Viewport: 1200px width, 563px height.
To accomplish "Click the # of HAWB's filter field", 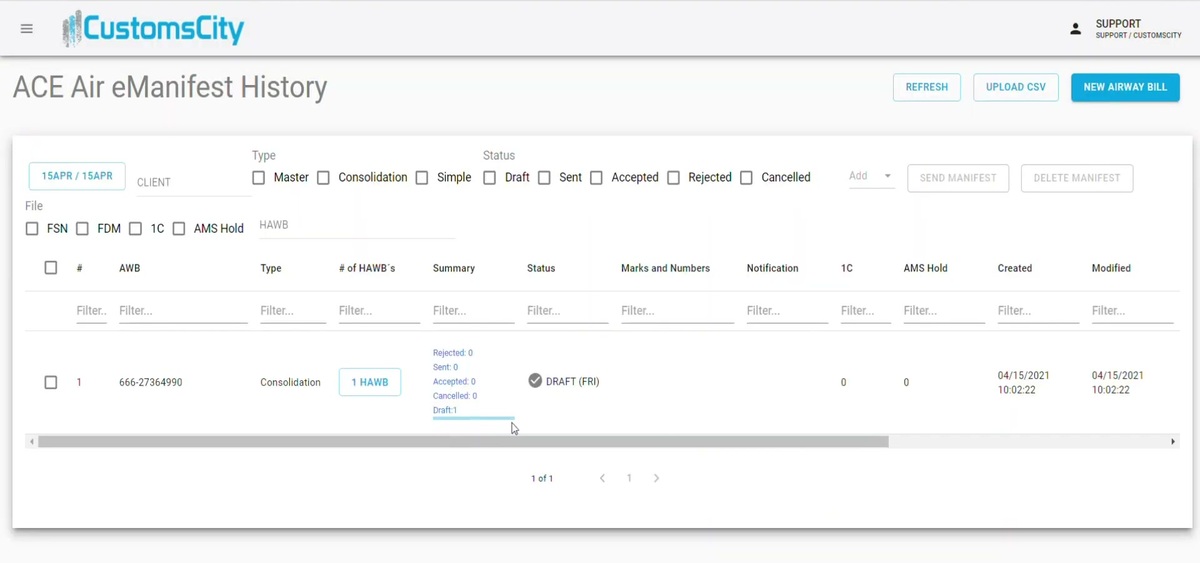I will [x=379, y=311].
